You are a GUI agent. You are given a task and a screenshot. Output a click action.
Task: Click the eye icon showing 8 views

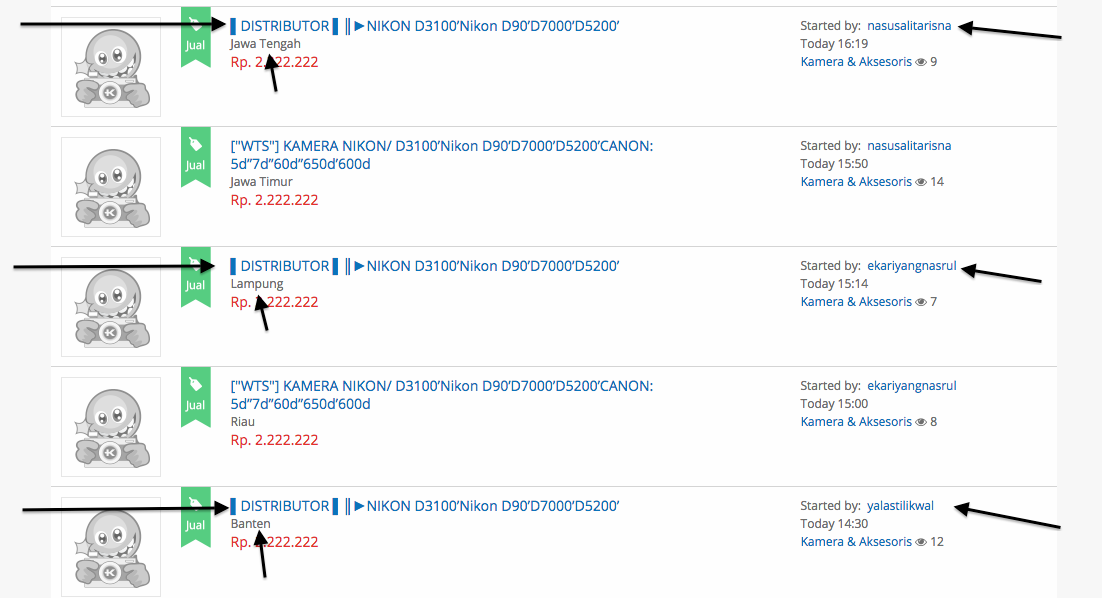pyautogui.click(x=921, y=422)
